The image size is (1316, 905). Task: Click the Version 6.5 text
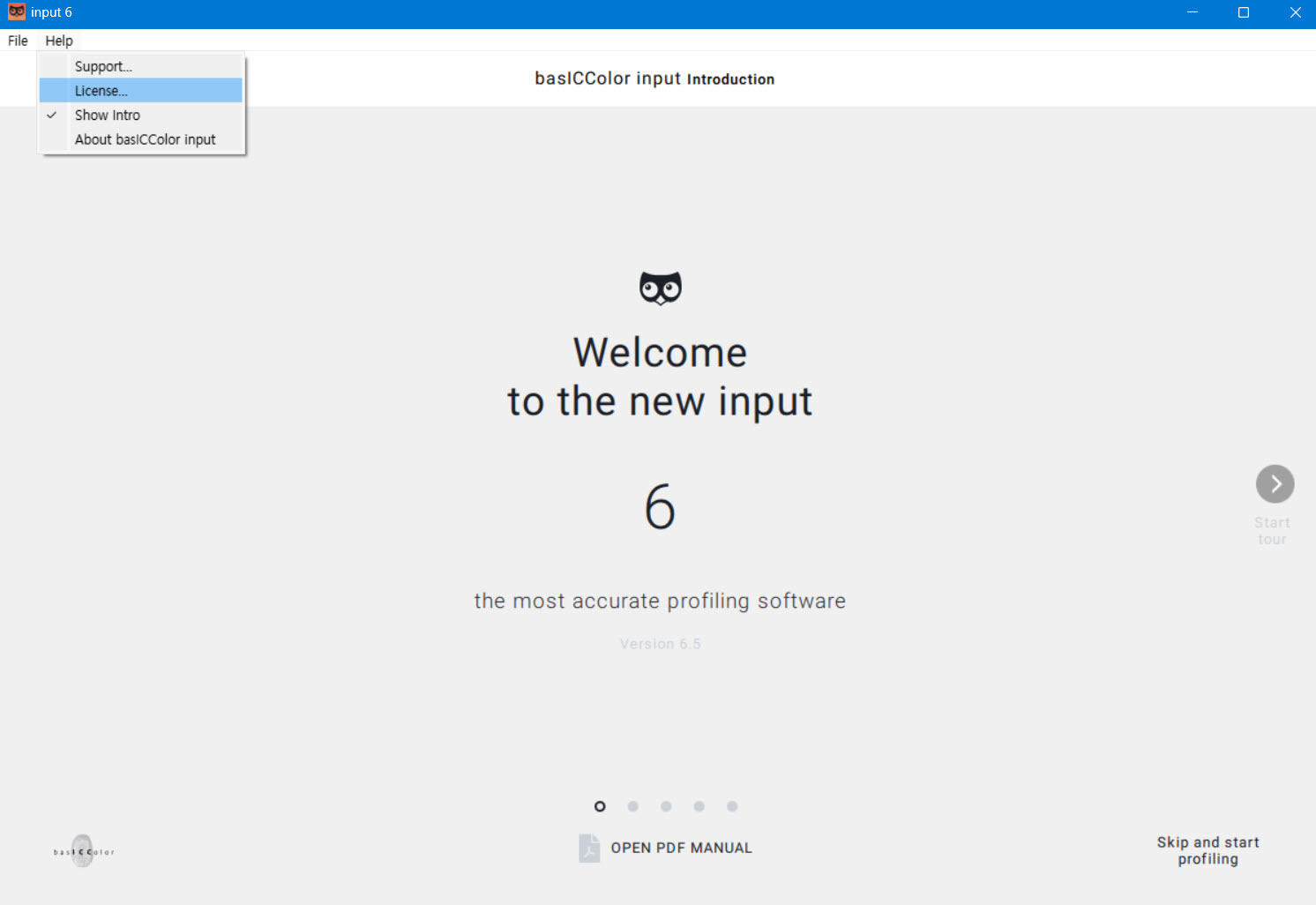point(660,644)
